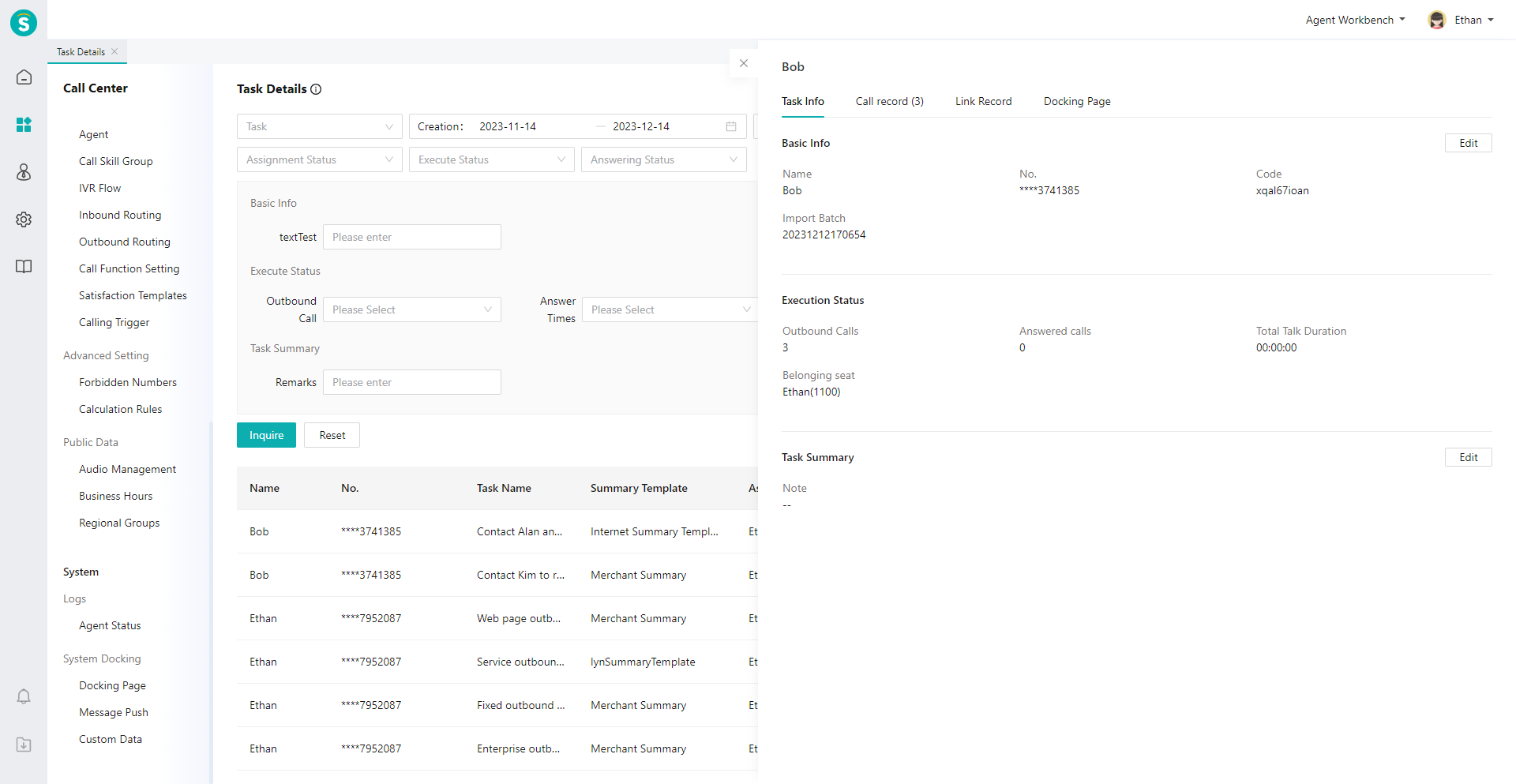Close the Bob detail drawer with X

(x=744, y=63)
